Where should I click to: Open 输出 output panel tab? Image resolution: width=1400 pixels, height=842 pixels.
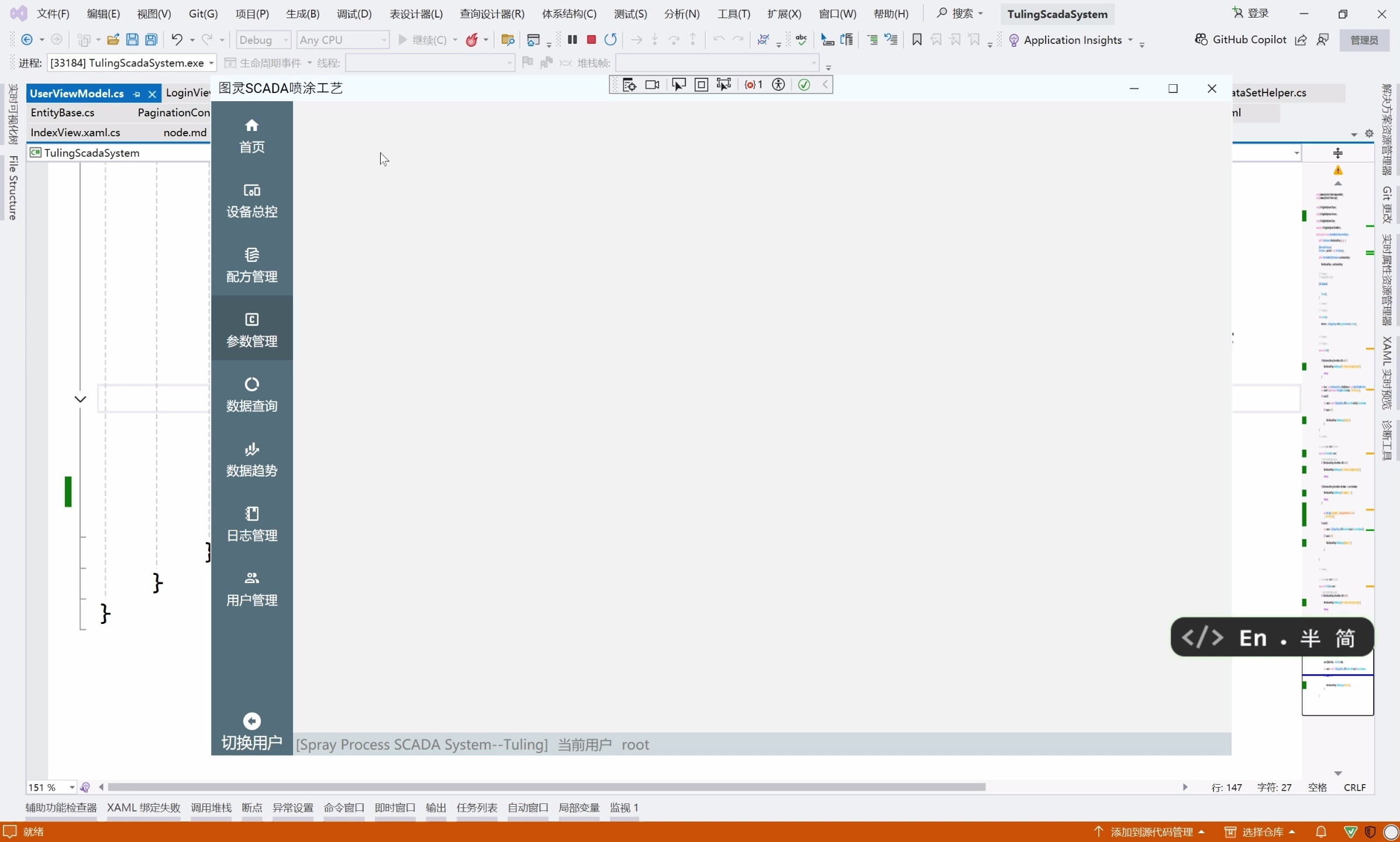pos(436,808)
